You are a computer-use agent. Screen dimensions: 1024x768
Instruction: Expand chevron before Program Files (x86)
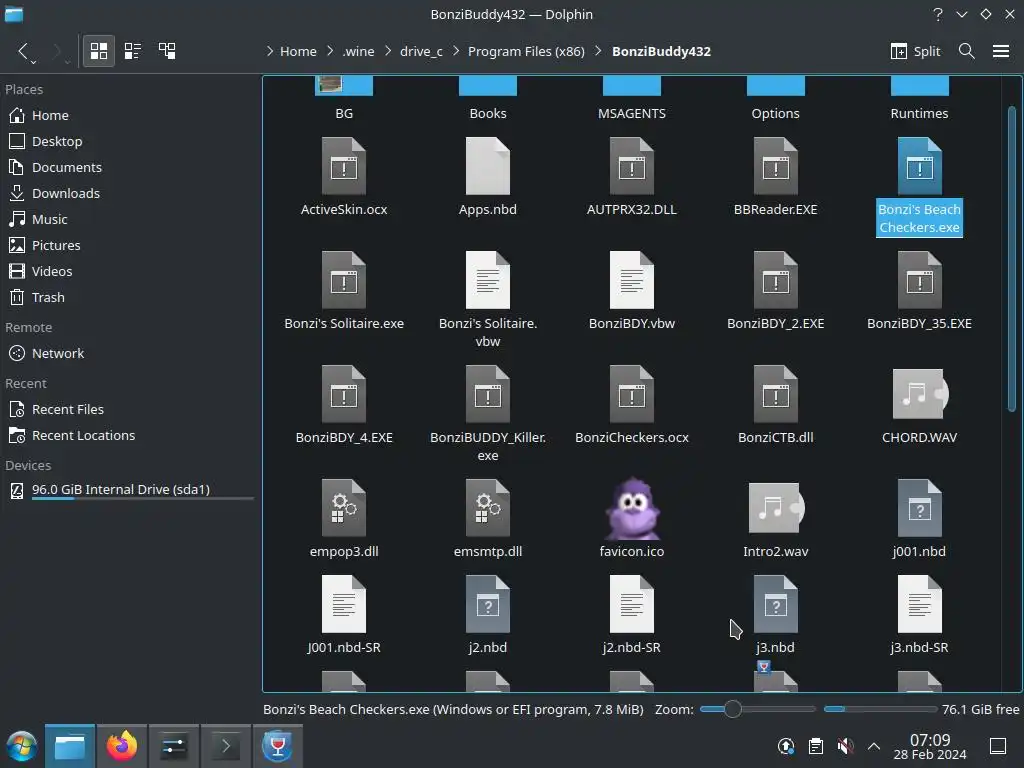[x=456, y=51]
